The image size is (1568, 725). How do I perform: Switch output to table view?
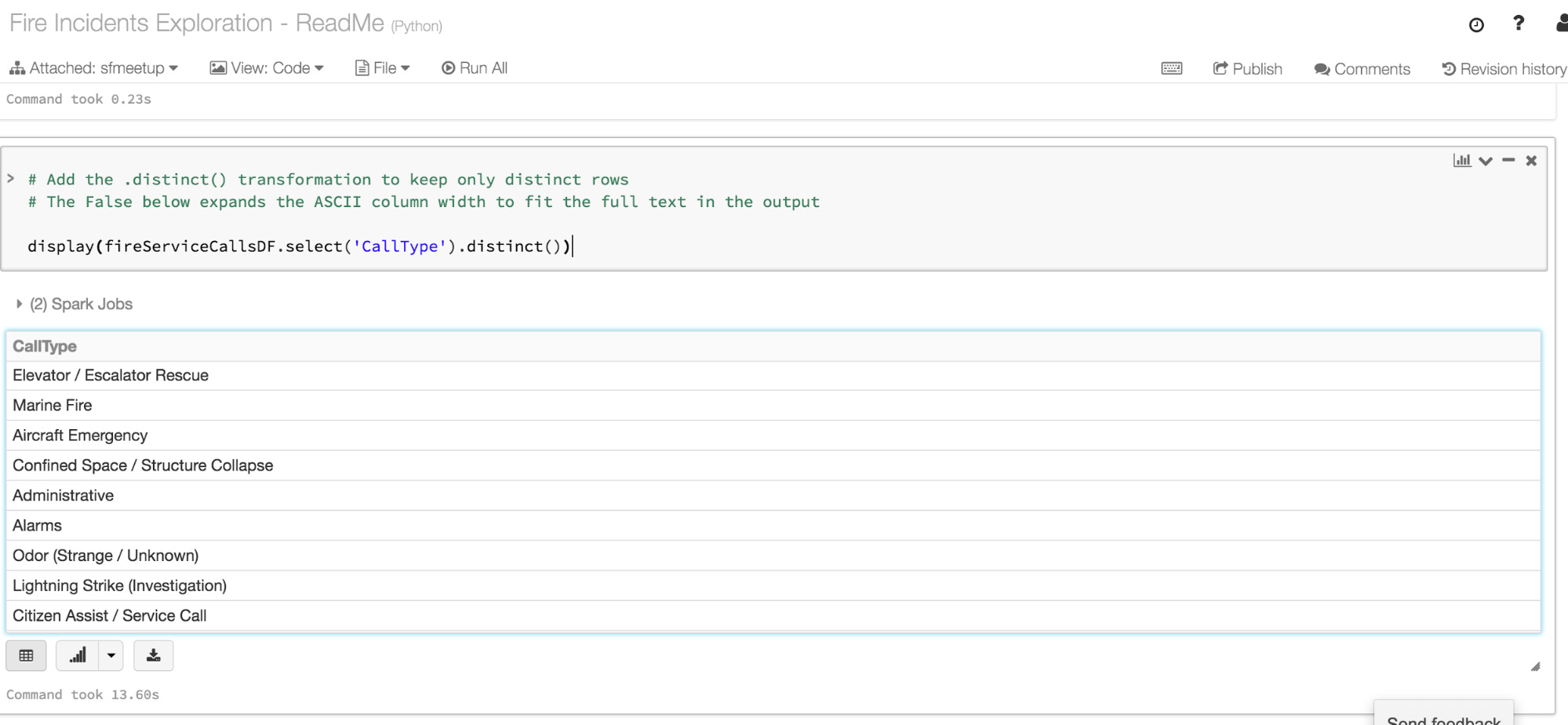pyautogui.click(x=26, y=655)
